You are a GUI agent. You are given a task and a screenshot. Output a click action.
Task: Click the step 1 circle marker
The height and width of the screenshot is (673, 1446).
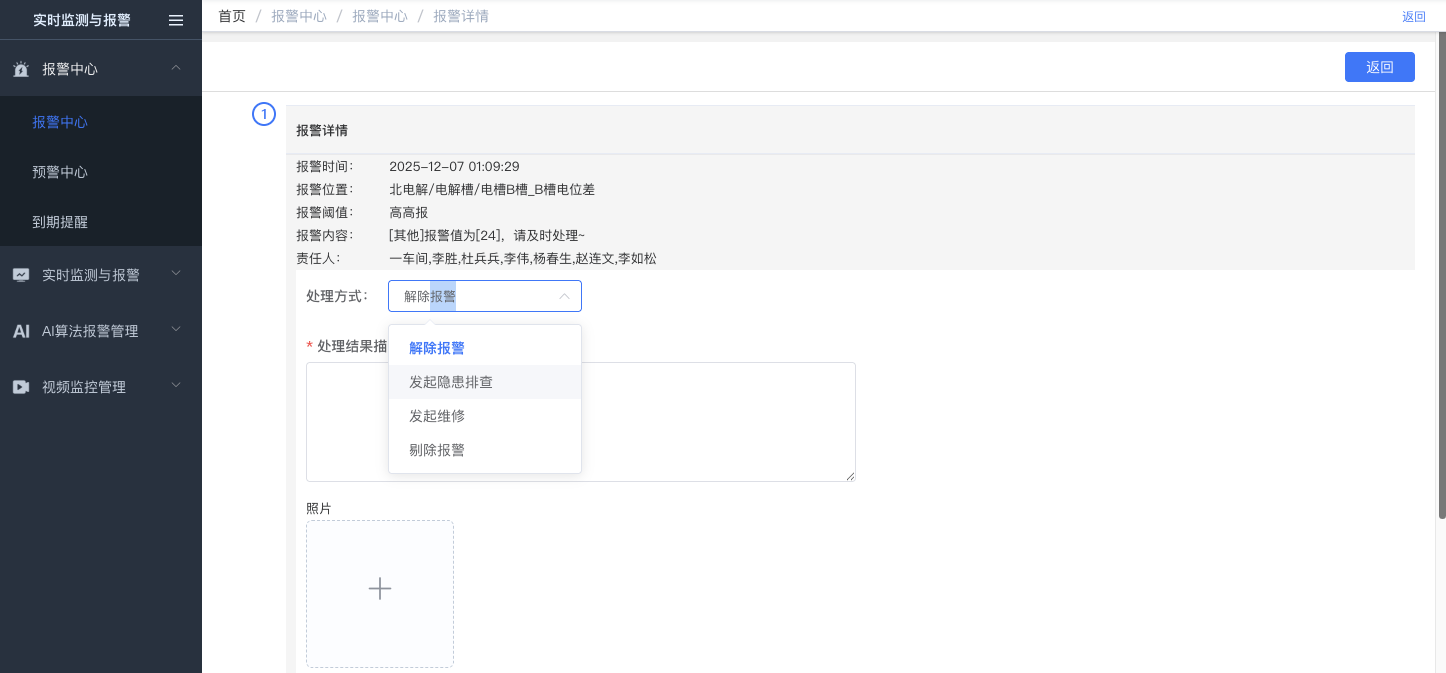pos(263,115)
